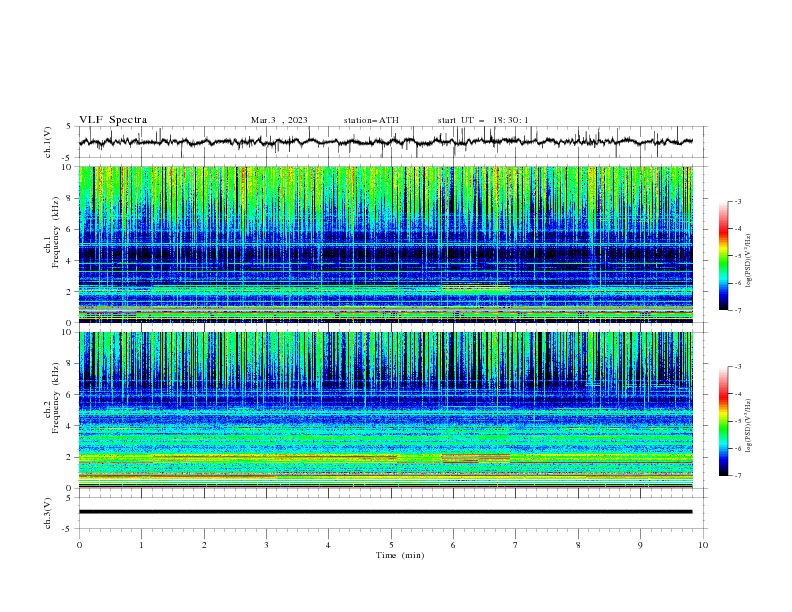Image resolution: width=792 pixels, height=612 pixels.
Task: Click the "5" tick on the Time axis
Action: tap(391, 545)
